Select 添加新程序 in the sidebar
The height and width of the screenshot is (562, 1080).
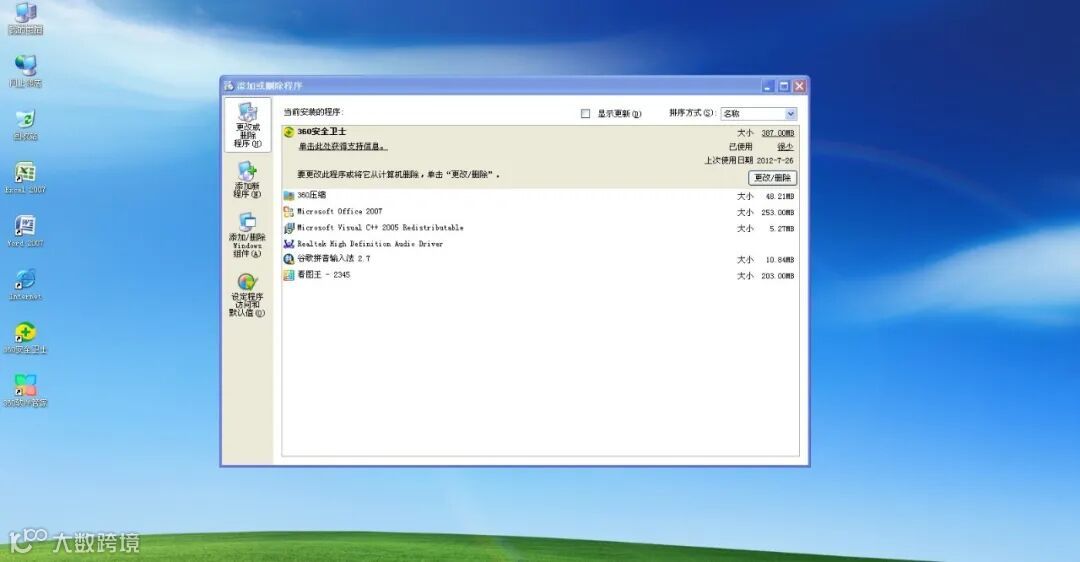(247, 180)
